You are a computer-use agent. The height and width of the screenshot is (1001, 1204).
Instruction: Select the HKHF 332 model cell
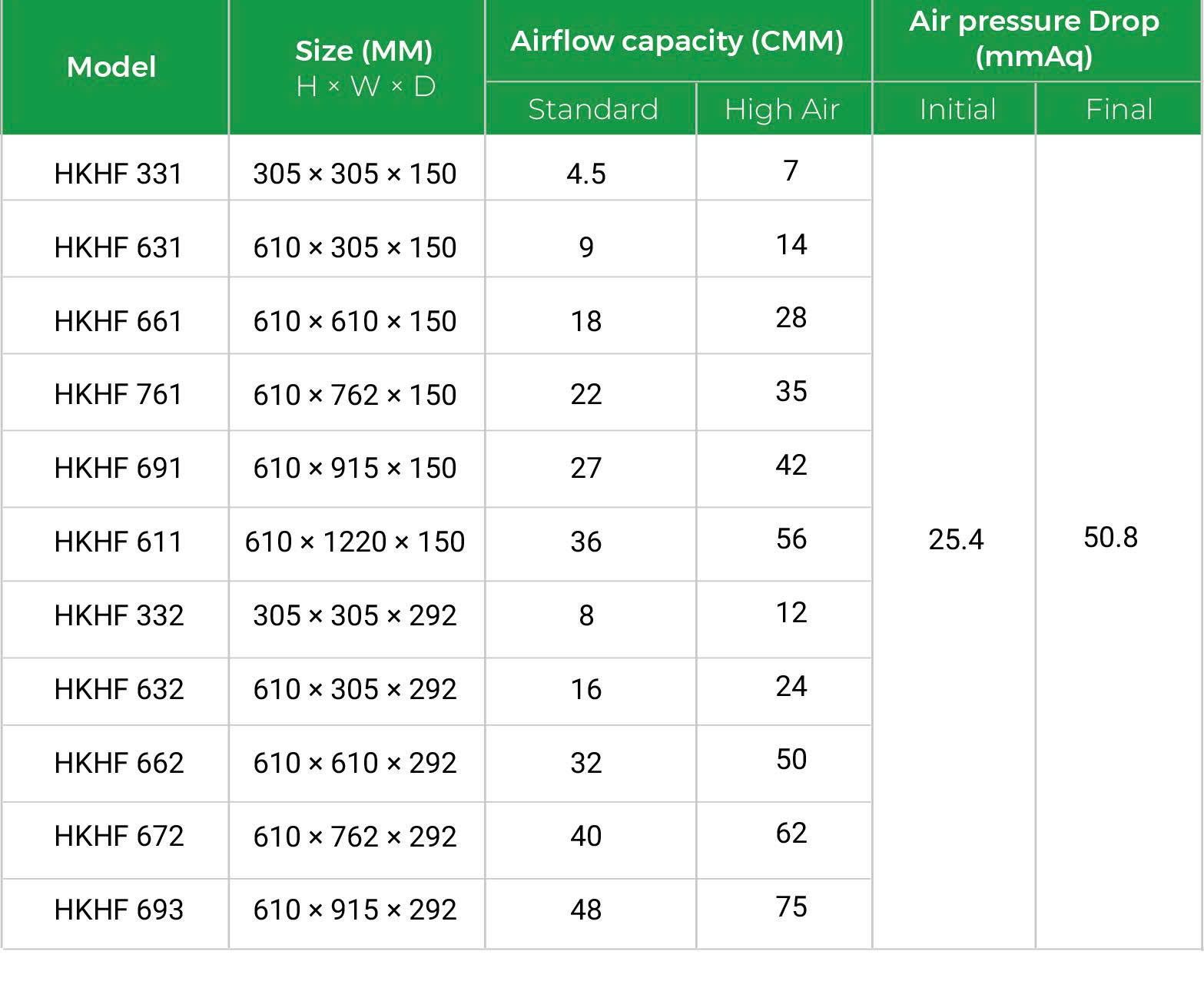(x=119, y=615)
